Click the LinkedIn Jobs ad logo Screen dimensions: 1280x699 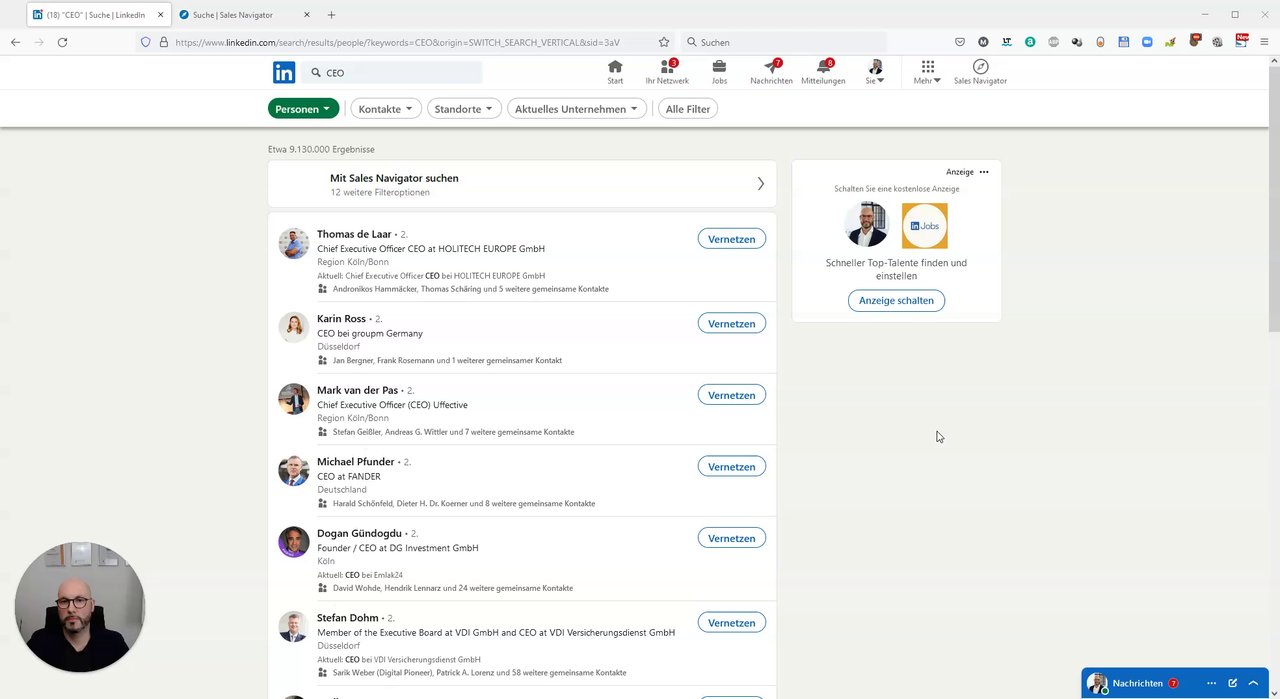click(924, 226)
